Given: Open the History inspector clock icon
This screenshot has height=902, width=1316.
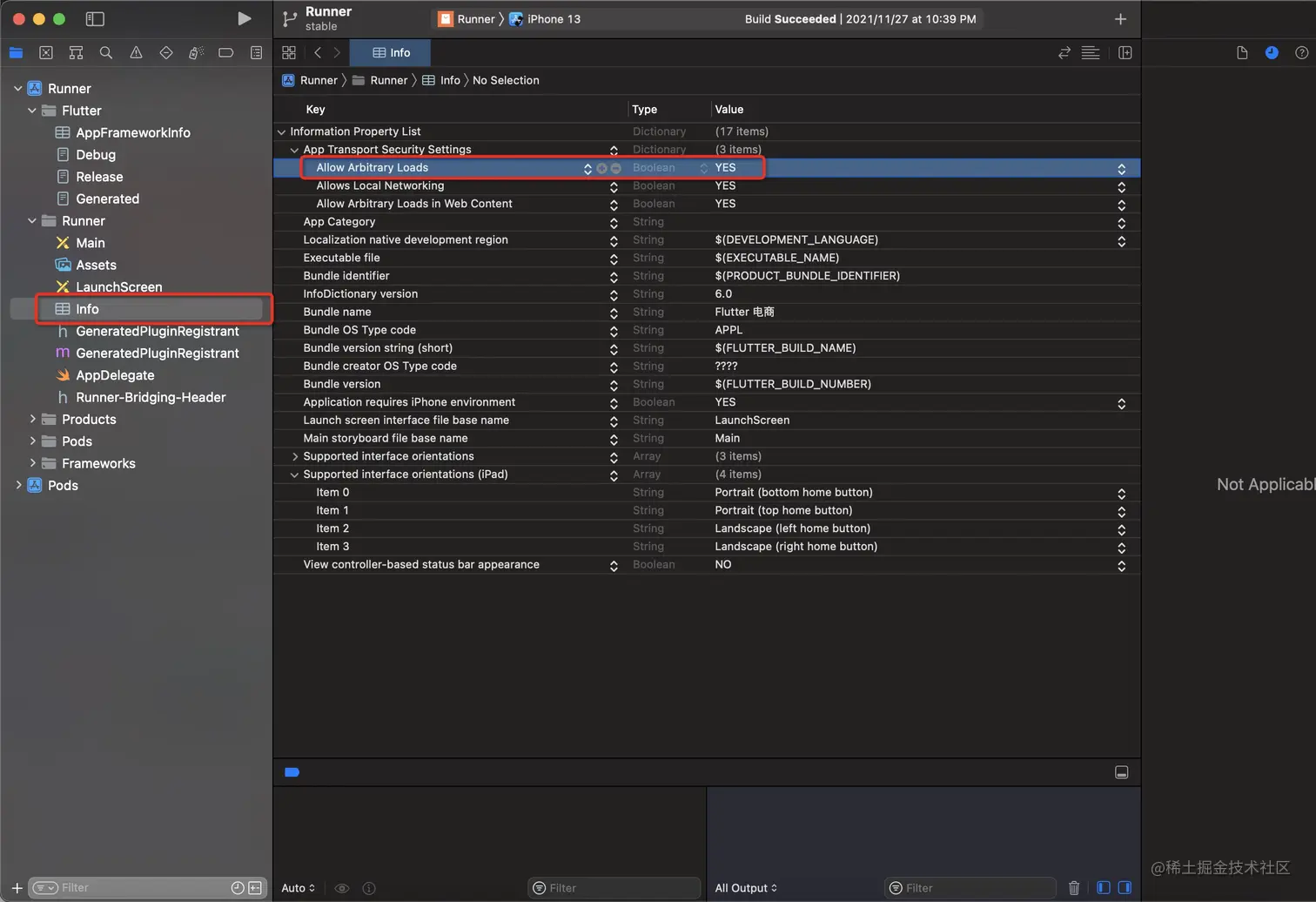Looking at the screenshot, I should point(1272,53).
